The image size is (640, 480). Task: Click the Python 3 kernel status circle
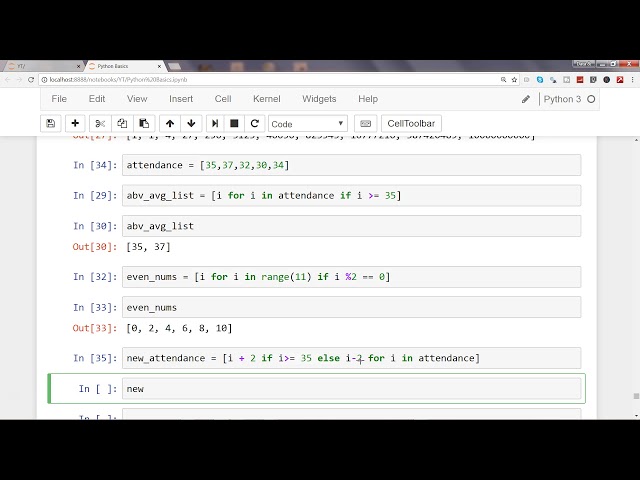[x=591, y=99]
